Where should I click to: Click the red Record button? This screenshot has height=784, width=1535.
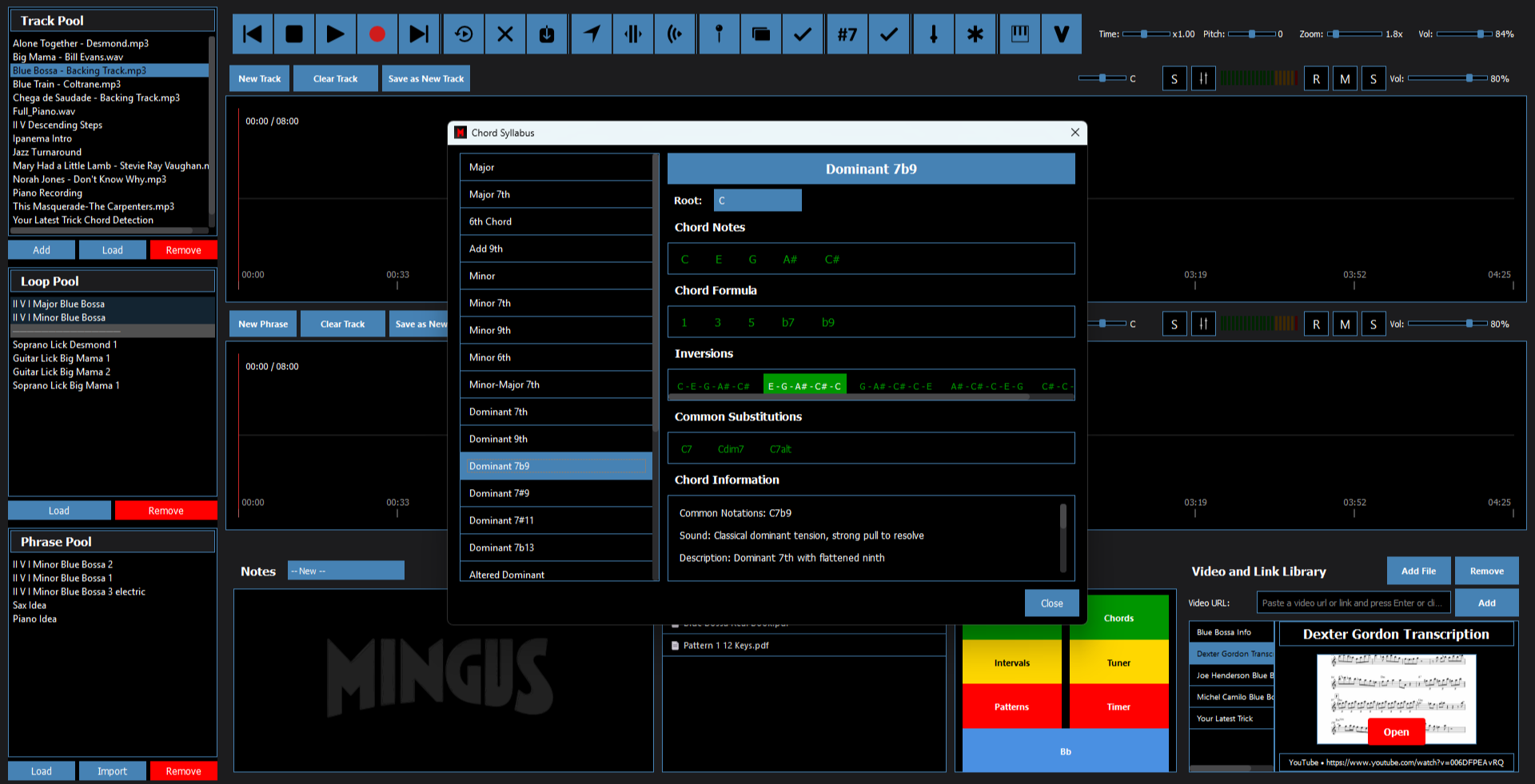point(377,34)
